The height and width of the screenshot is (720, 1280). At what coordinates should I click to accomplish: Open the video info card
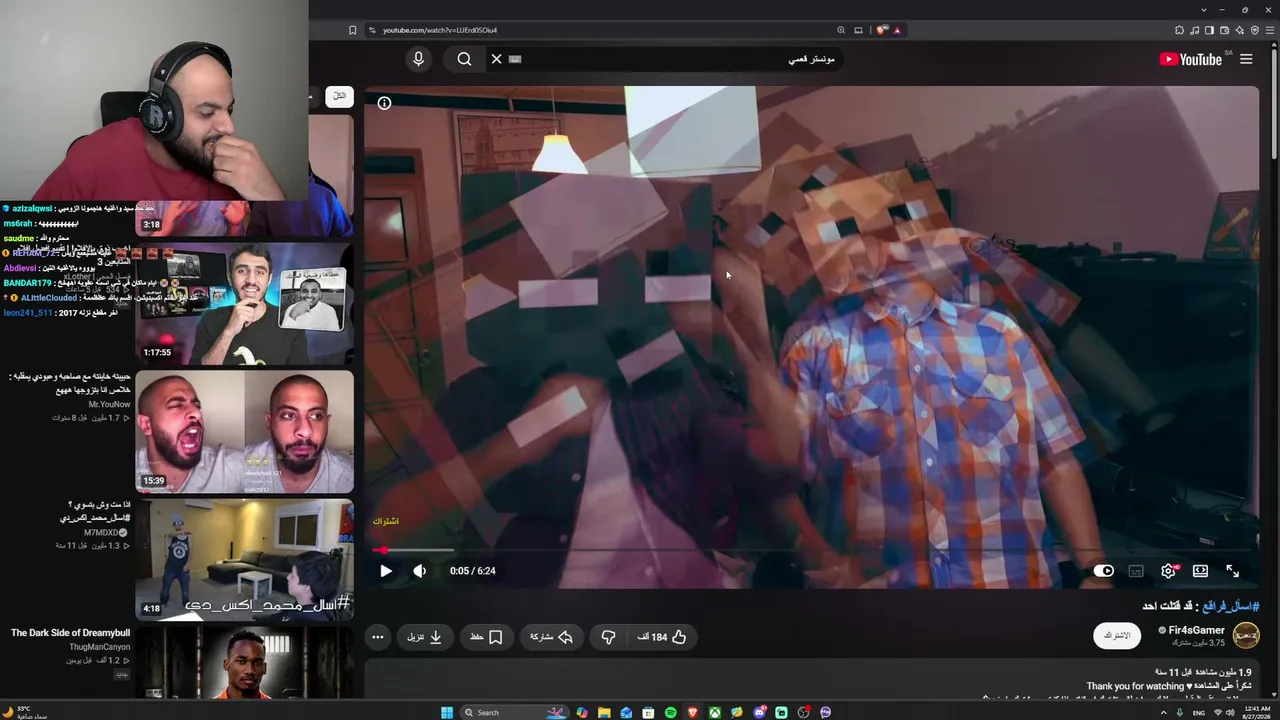(x=384, y=103)
